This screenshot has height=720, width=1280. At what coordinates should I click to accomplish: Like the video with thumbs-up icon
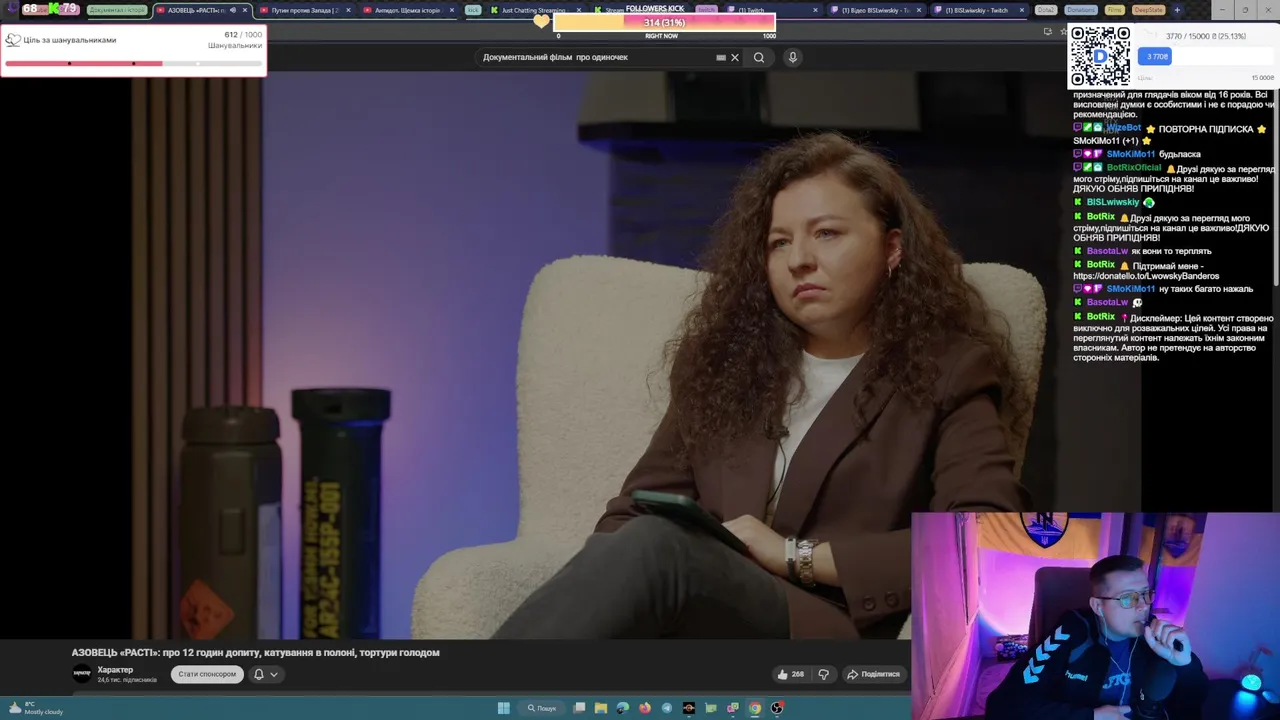click(x=791, y=674)
